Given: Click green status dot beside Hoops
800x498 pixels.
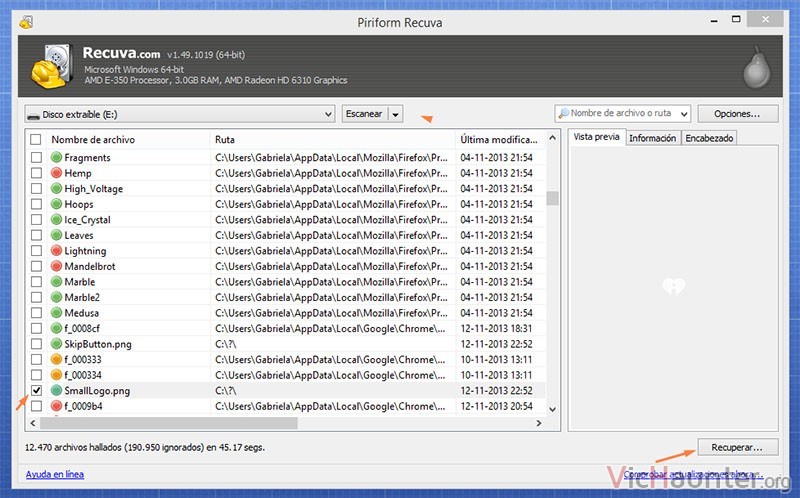Looking at the screenshot, I should click(56, 204).
